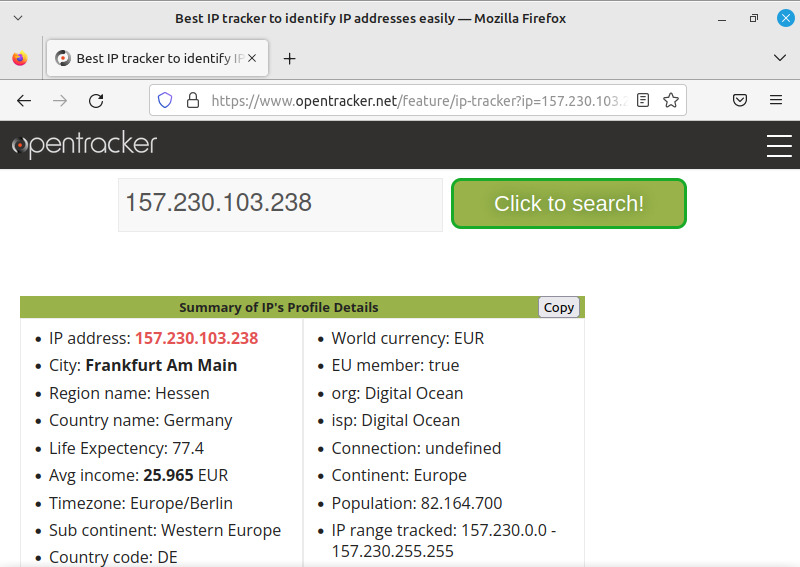Click Sub continent: Western Europe entry
This screenshot has height=567, width=800.
(x=165, y=530)
